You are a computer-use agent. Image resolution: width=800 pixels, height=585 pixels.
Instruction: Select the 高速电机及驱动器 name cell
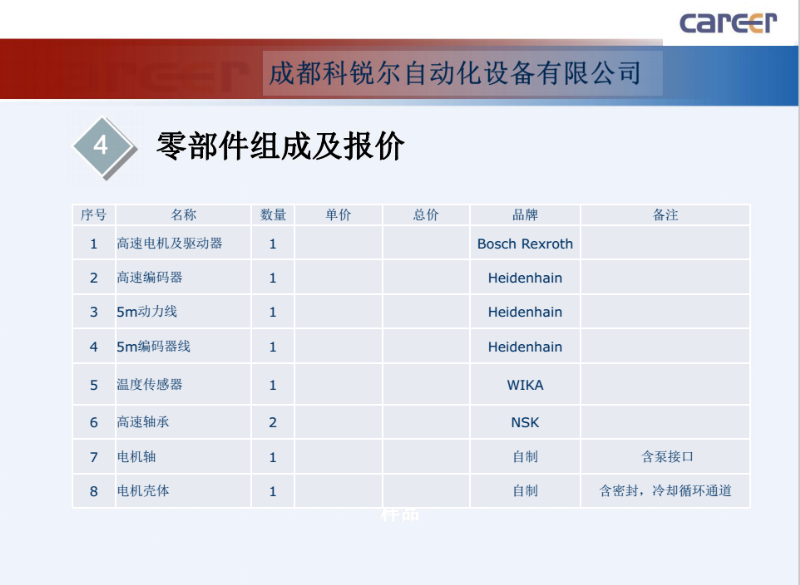(x=170, y=243)
